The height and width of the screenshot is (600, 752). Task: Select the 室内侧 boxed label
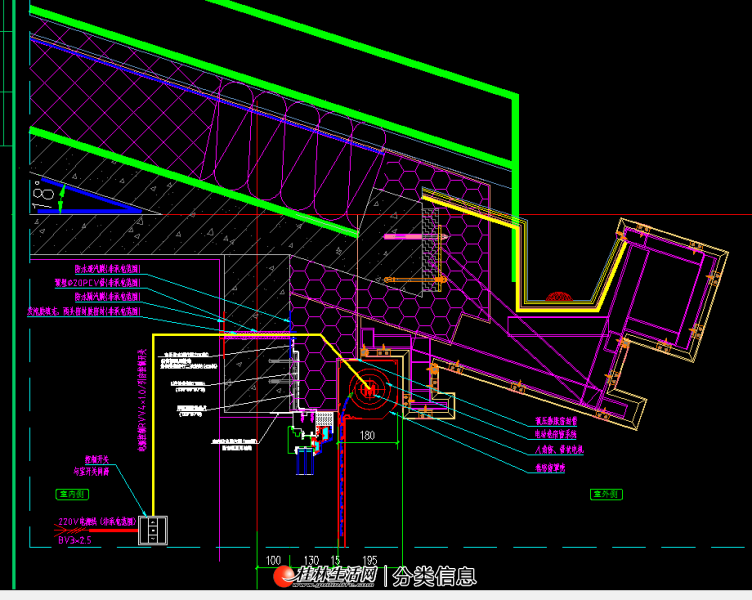tap(70, 494)
